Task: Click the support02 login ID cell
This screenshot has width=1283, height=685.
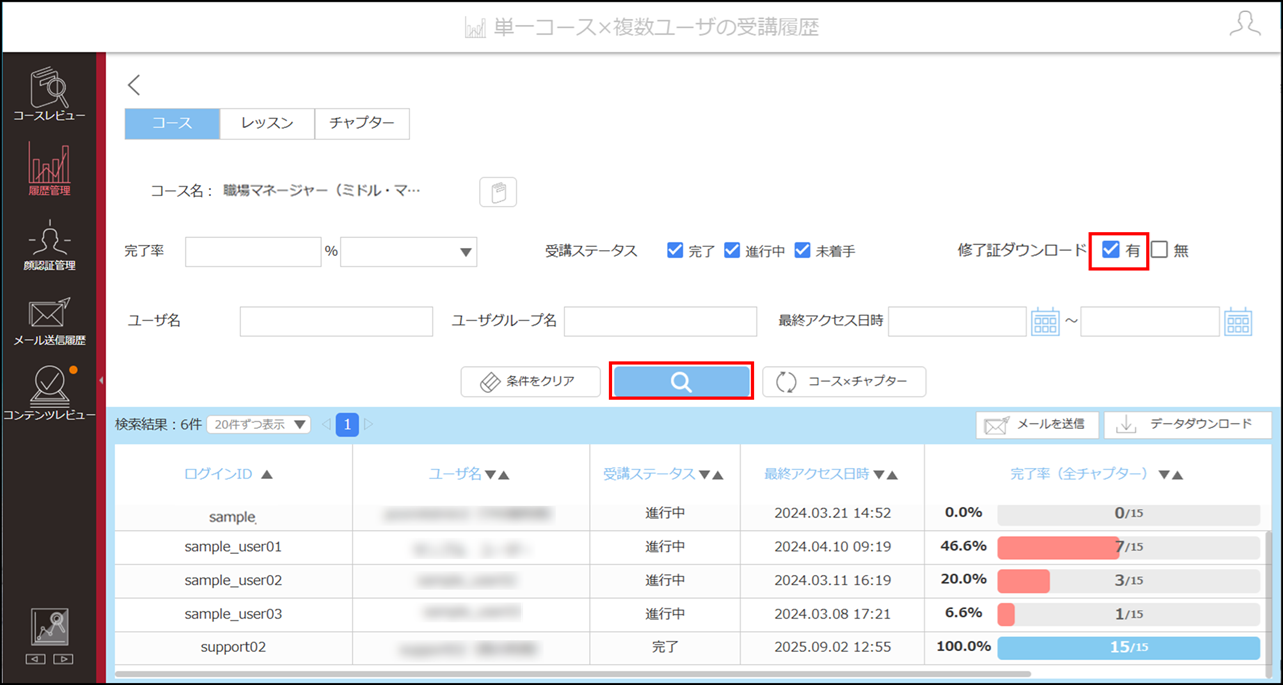Action: tap(233, 647)
